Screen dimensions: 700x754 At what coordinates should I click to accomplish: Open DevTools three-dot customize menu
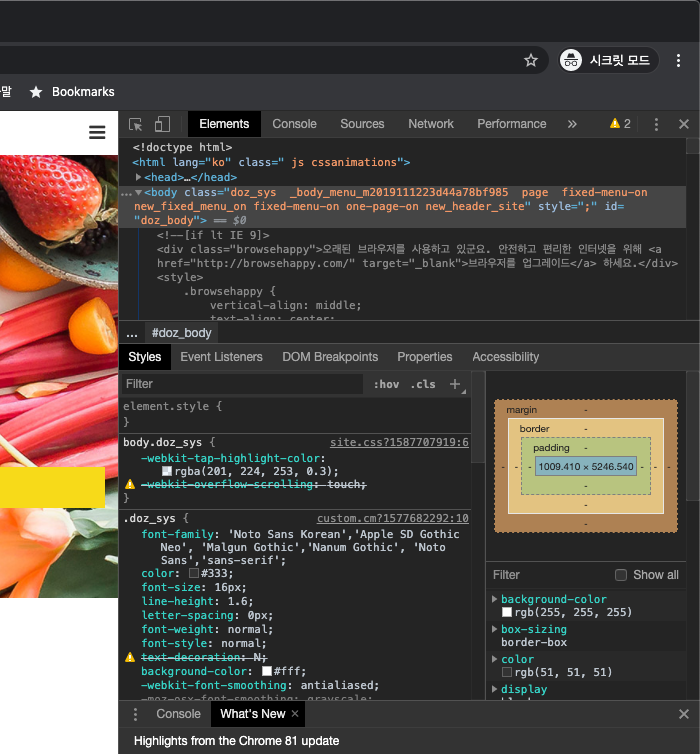656,124
